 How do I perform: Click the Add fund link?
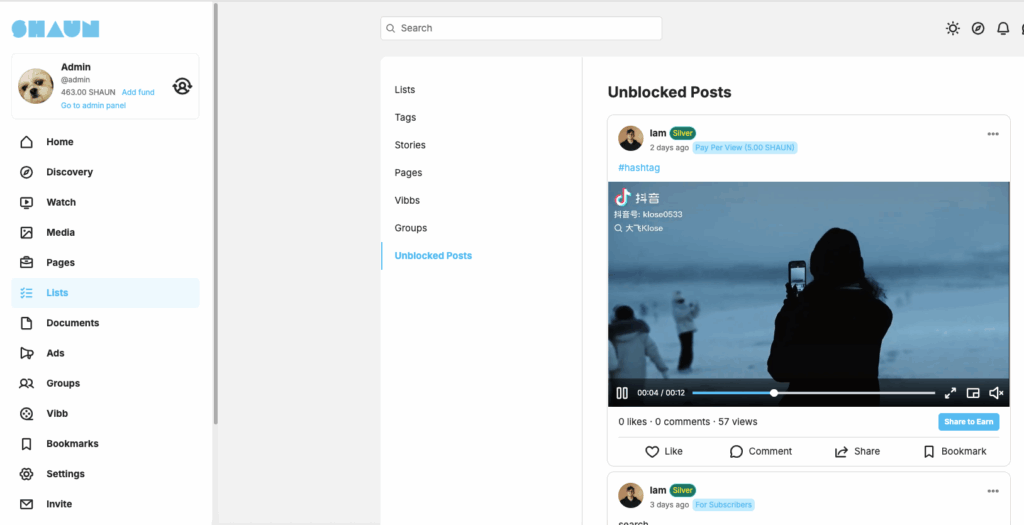pos(138,92)
